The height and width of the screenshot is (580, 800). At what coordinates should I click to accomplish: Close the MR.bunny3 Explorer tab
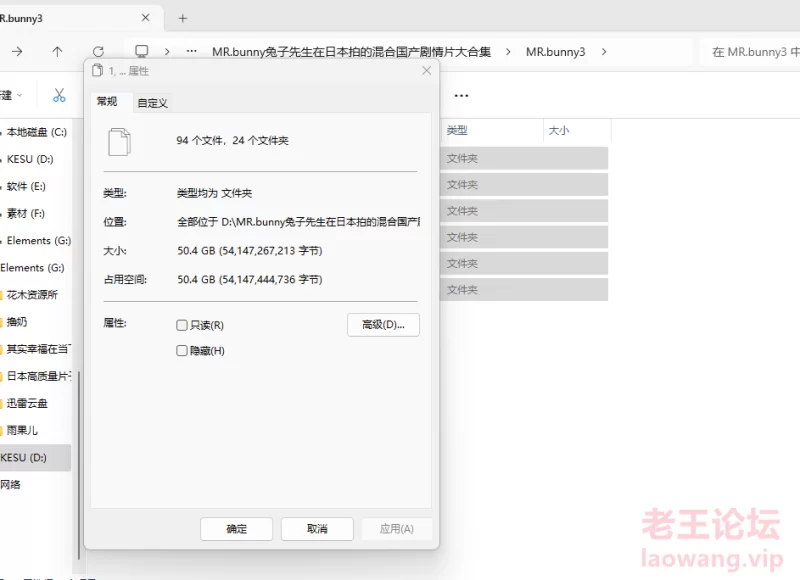[145, 18]
